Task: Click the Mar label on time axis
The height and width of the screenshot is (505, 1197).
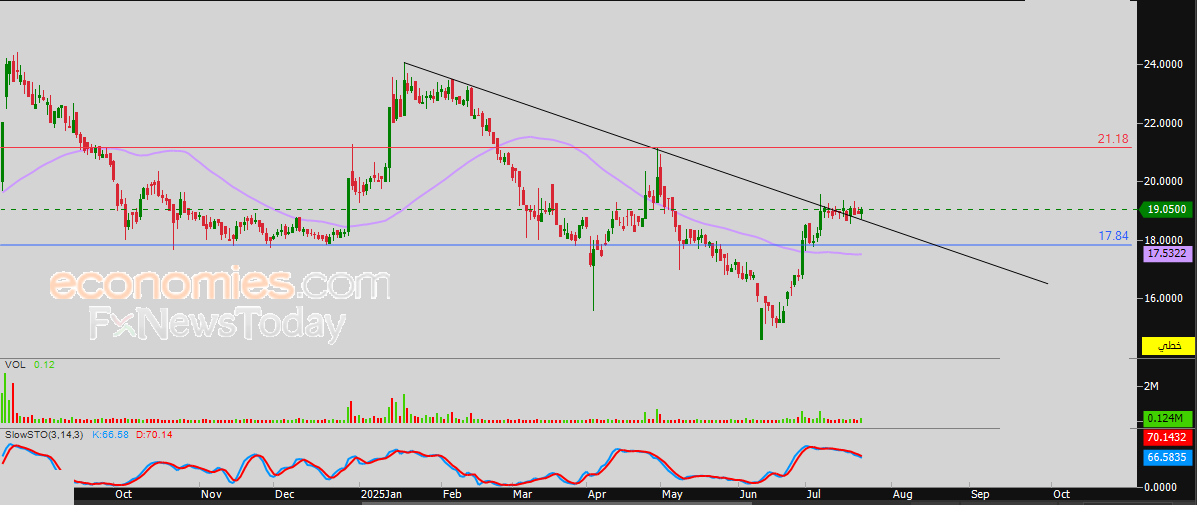Action: click(522, 494)
